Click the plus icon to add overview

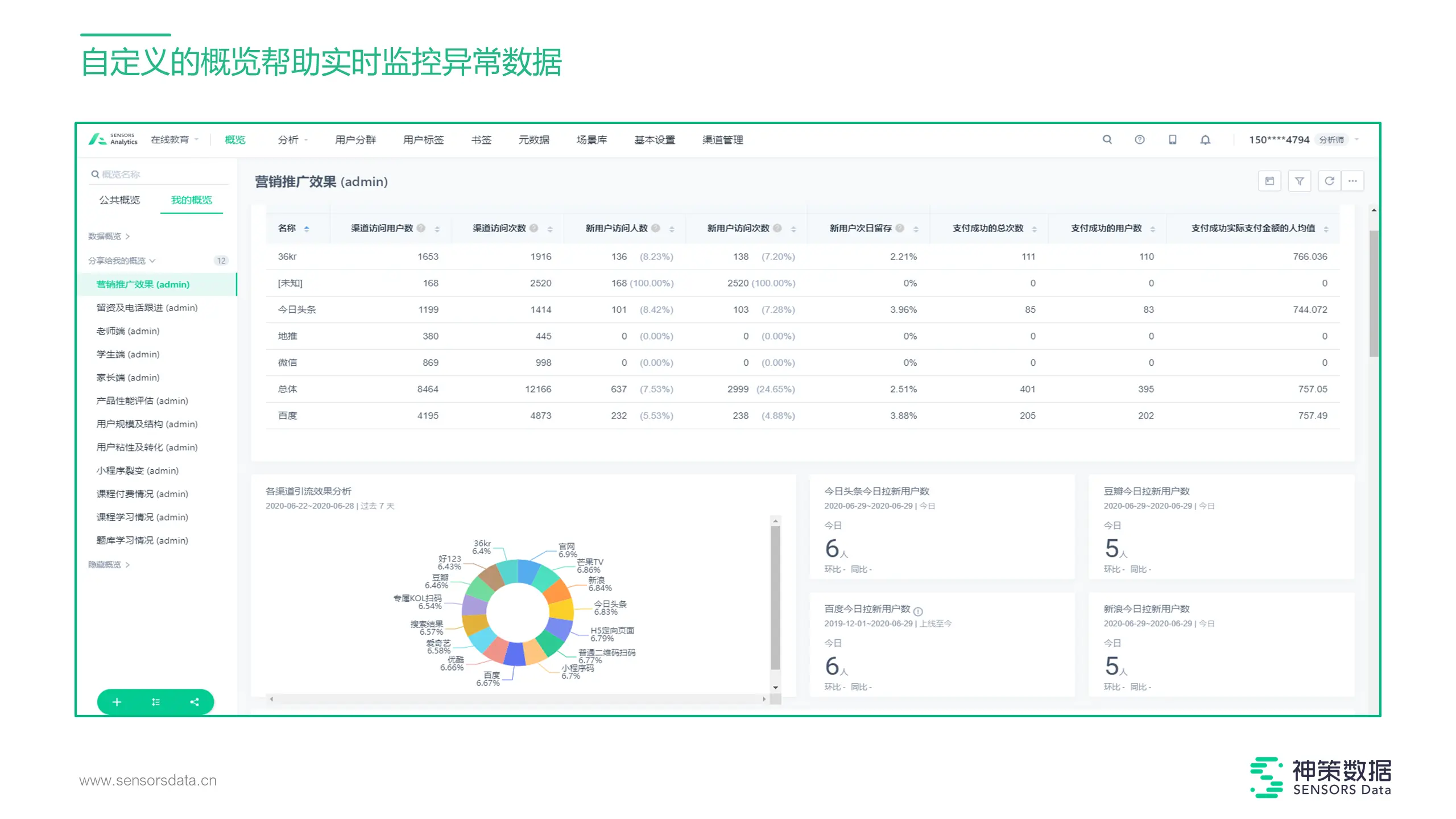[117, 702]
